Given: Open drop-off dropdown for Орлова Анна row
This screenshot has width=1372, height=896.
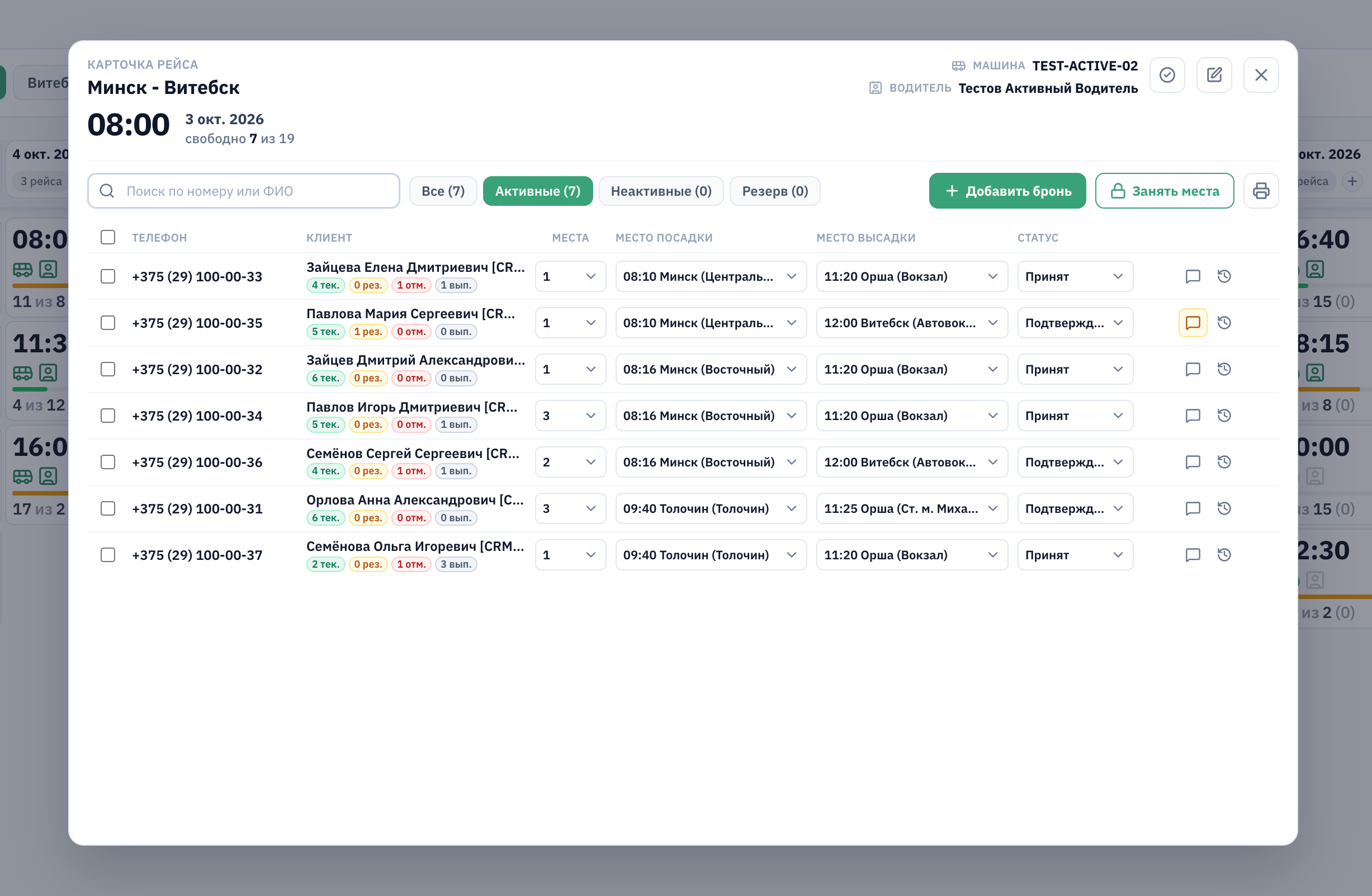Looking at the screenshot, I should 911,508.
